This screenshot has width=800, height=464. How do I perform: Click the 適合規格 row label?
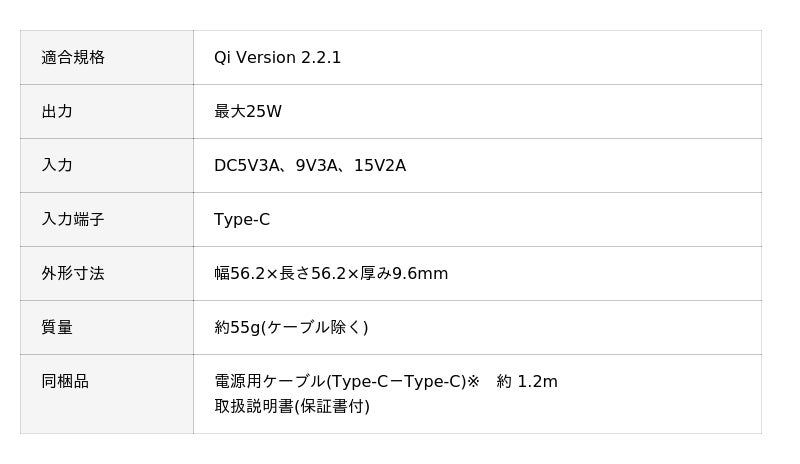click(x=73, y=58)
